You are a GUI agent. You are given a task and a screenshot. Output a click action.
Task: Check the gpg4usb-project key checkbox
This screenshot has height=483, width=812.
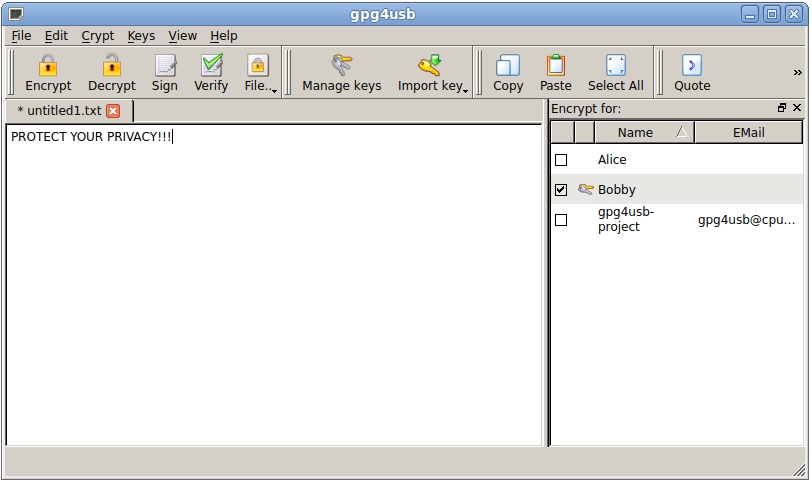tap(561, 220)
